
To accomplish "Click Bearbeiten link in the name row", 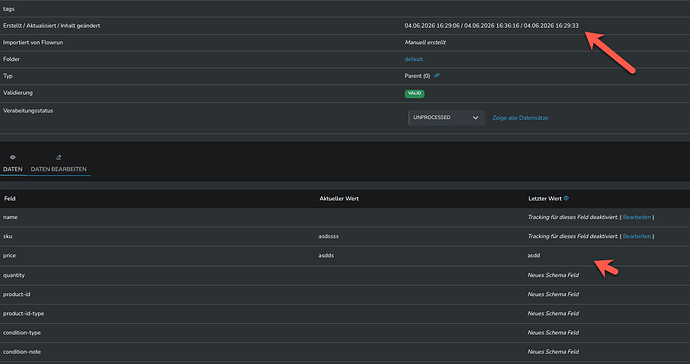I will click(637, 217).
